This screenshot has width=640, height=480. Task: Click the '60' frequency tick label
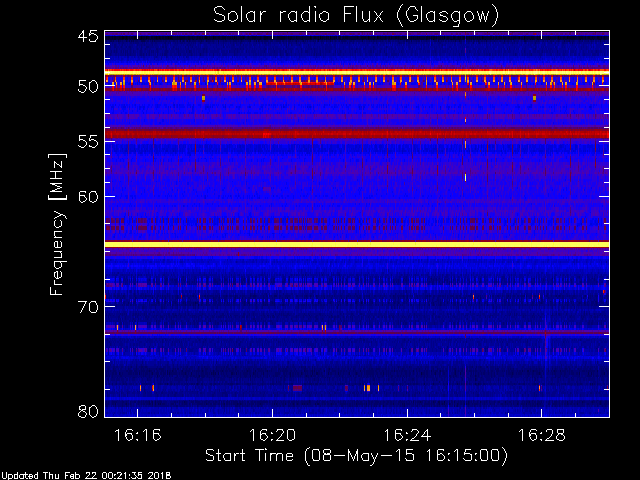(88, 197)
